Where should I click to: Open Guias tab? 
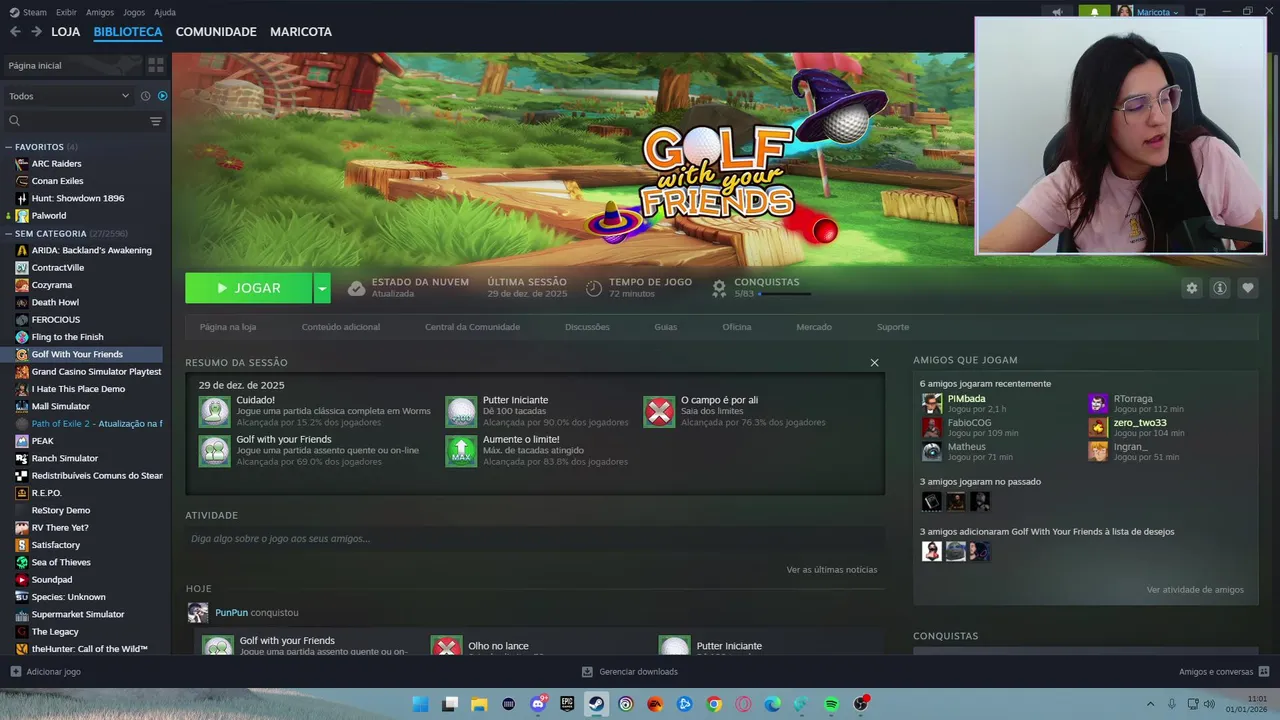[x=666, y=327]
